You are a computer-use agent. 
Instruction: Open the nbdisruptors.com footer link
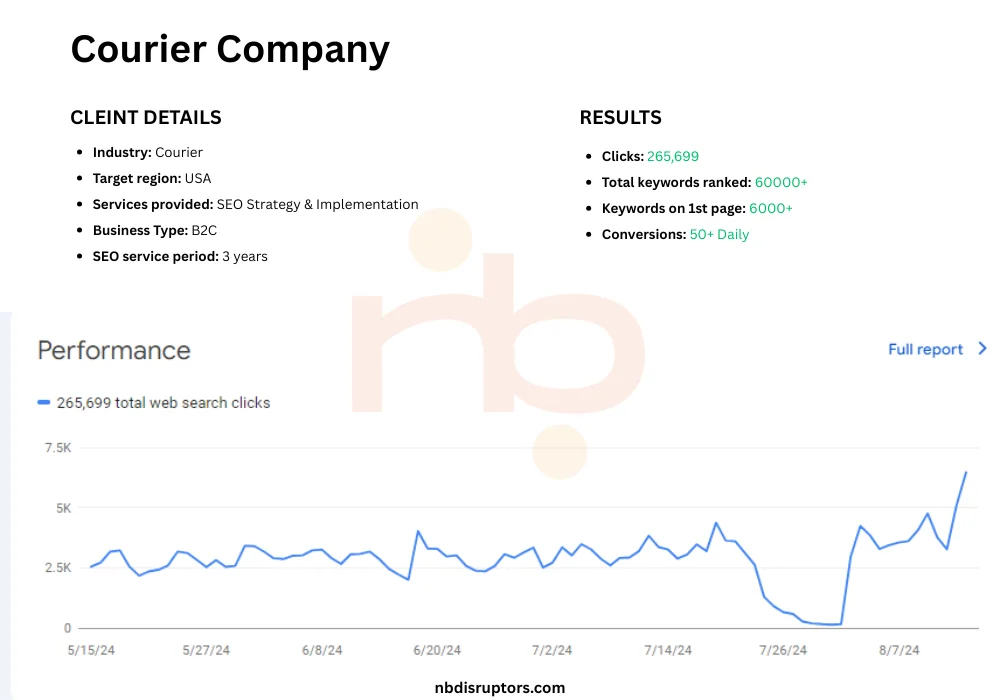(x=500, y=687)
